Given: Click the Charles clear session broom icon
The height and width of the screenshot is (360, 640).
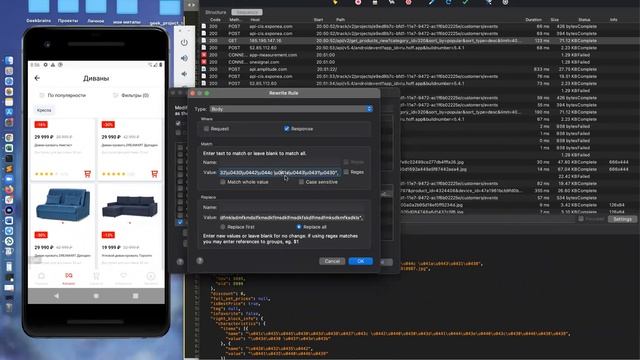Looking at the screenshot, I should (334, 2).
